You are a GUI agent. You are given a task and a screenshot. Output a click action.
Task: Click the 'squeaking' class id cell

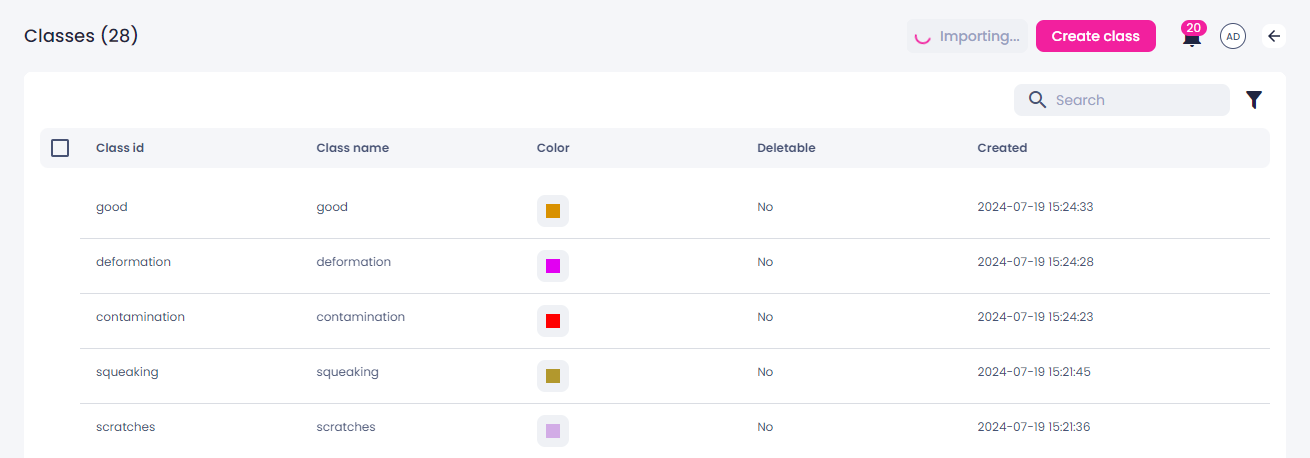click(127, 372)
